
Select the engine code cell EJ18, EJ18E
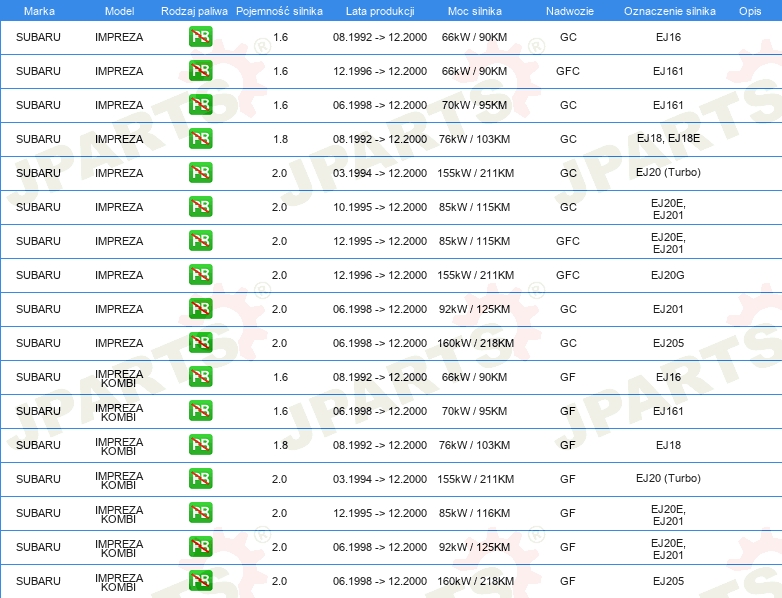[x=668, y=138]
